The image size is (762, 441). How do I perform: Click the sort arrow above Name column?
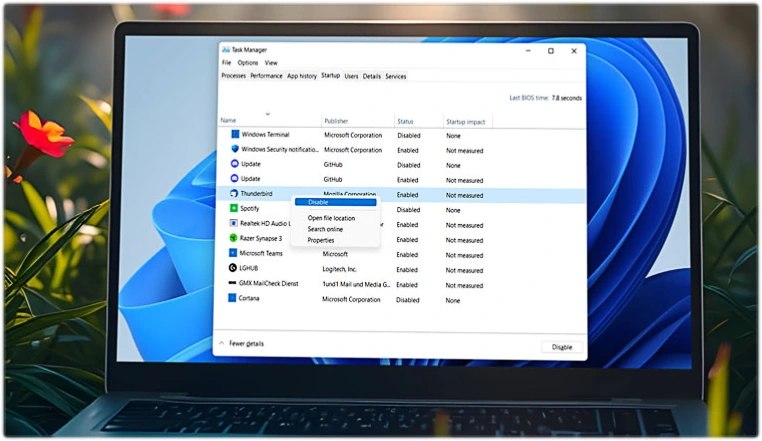(x=267, y=114)
